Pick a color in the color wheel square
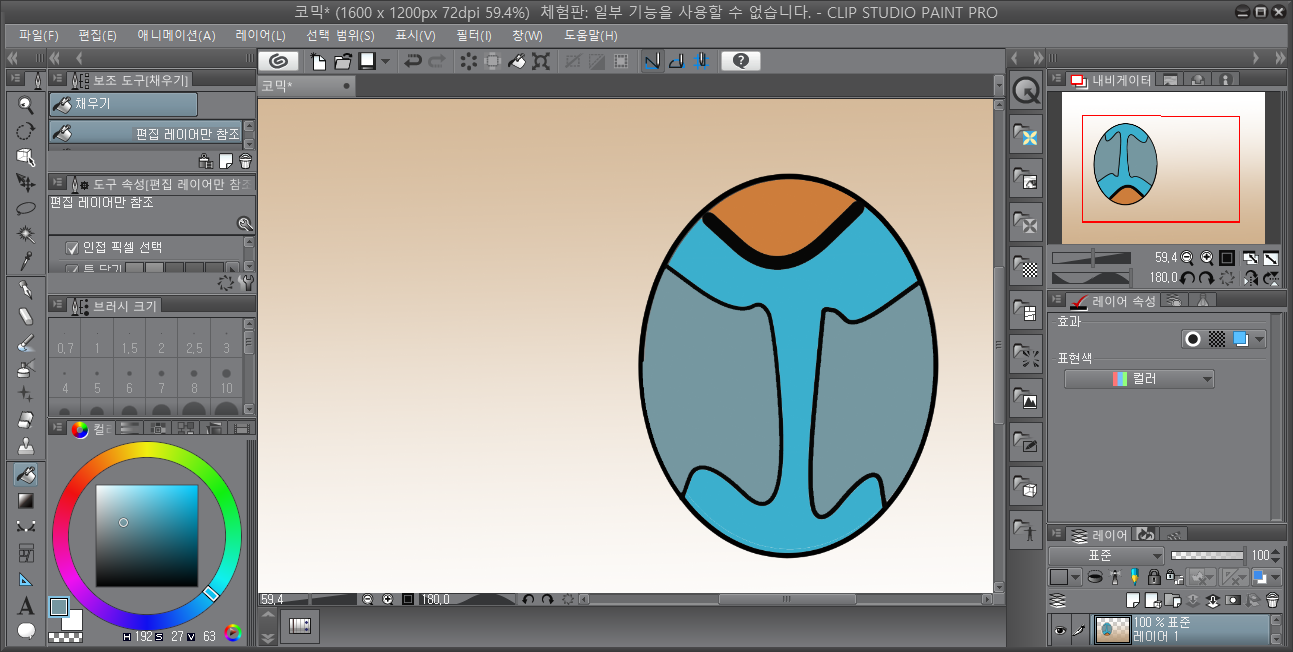Viewport: 1293px width, 652px height. (146, 535)
